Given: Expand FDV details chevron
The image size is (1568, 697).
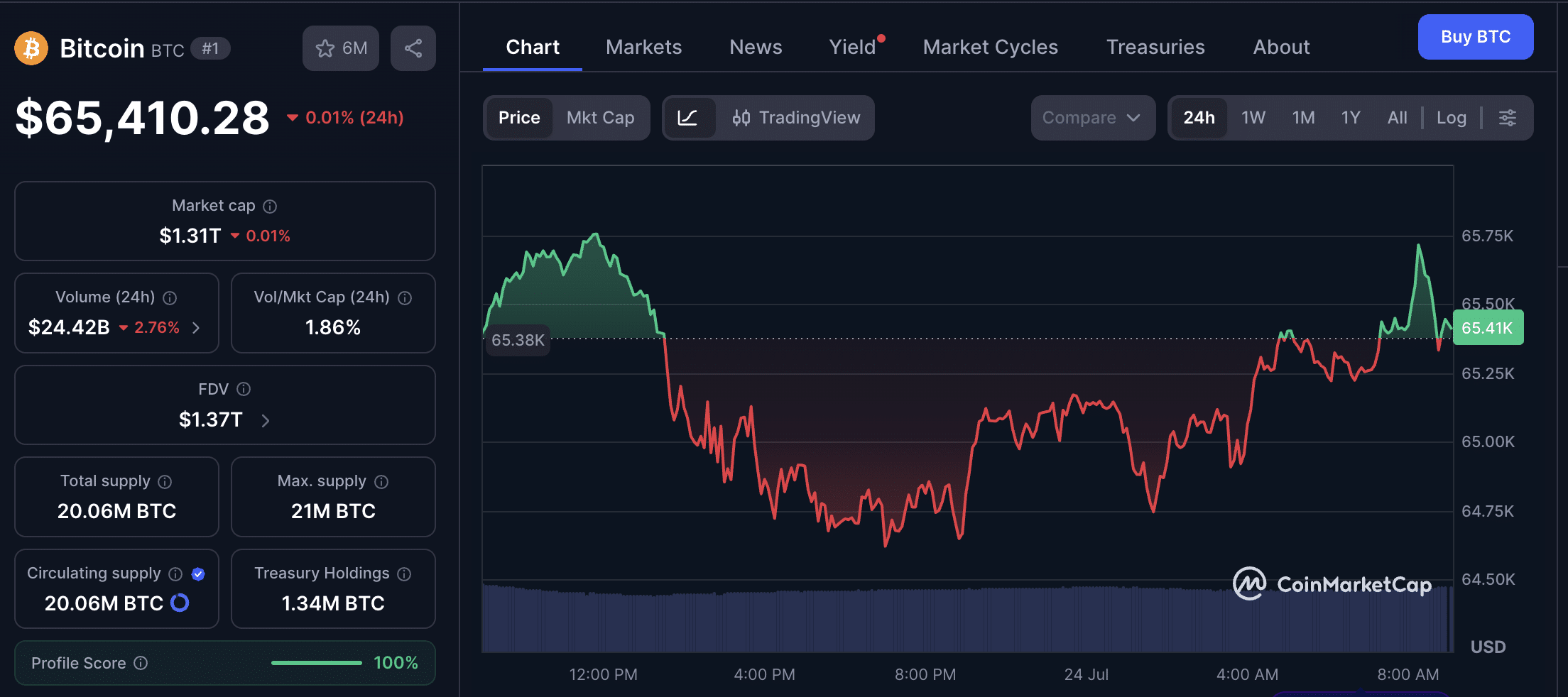Looking at the screenshot, I should click(x=266, y=420).
